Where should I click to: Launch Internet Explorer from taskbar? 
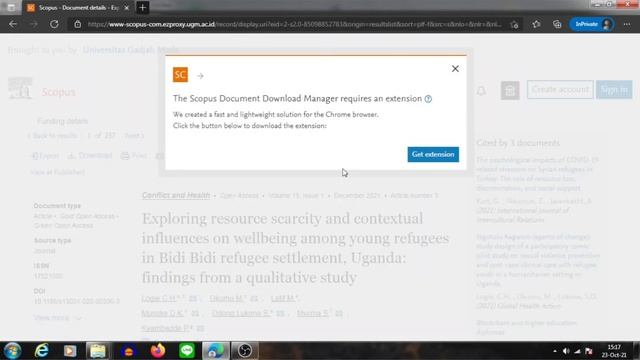(x=42, y=351)
